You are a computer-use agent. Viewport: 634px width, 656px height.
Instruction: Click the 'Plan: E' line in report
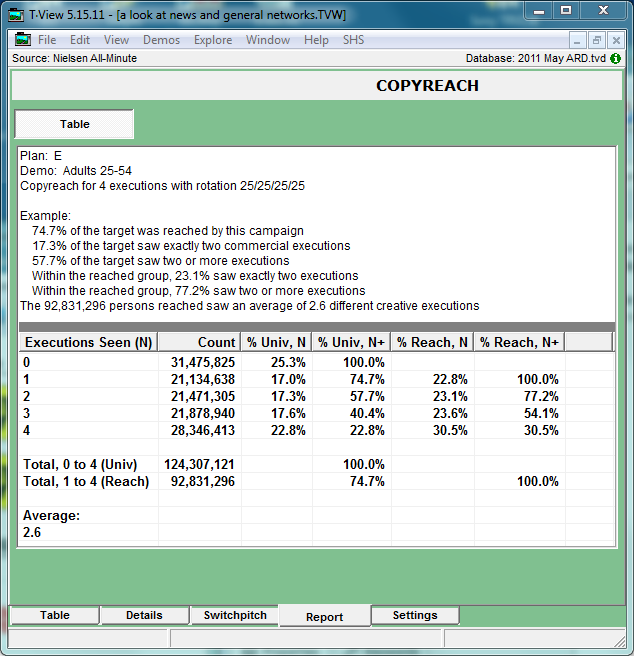pos(41,156)
